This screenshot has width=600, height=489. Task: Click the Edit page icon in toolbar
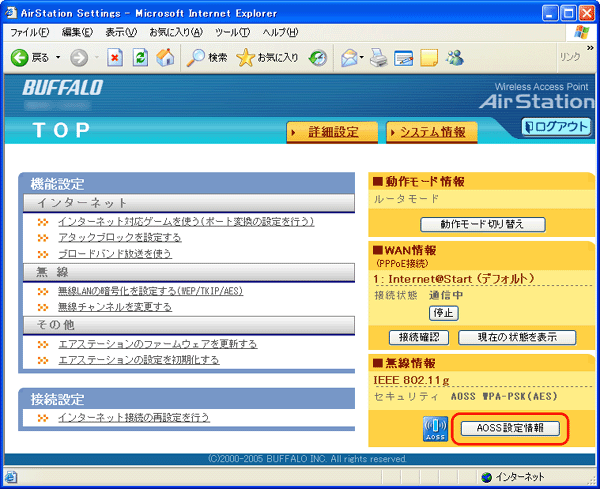404,58
